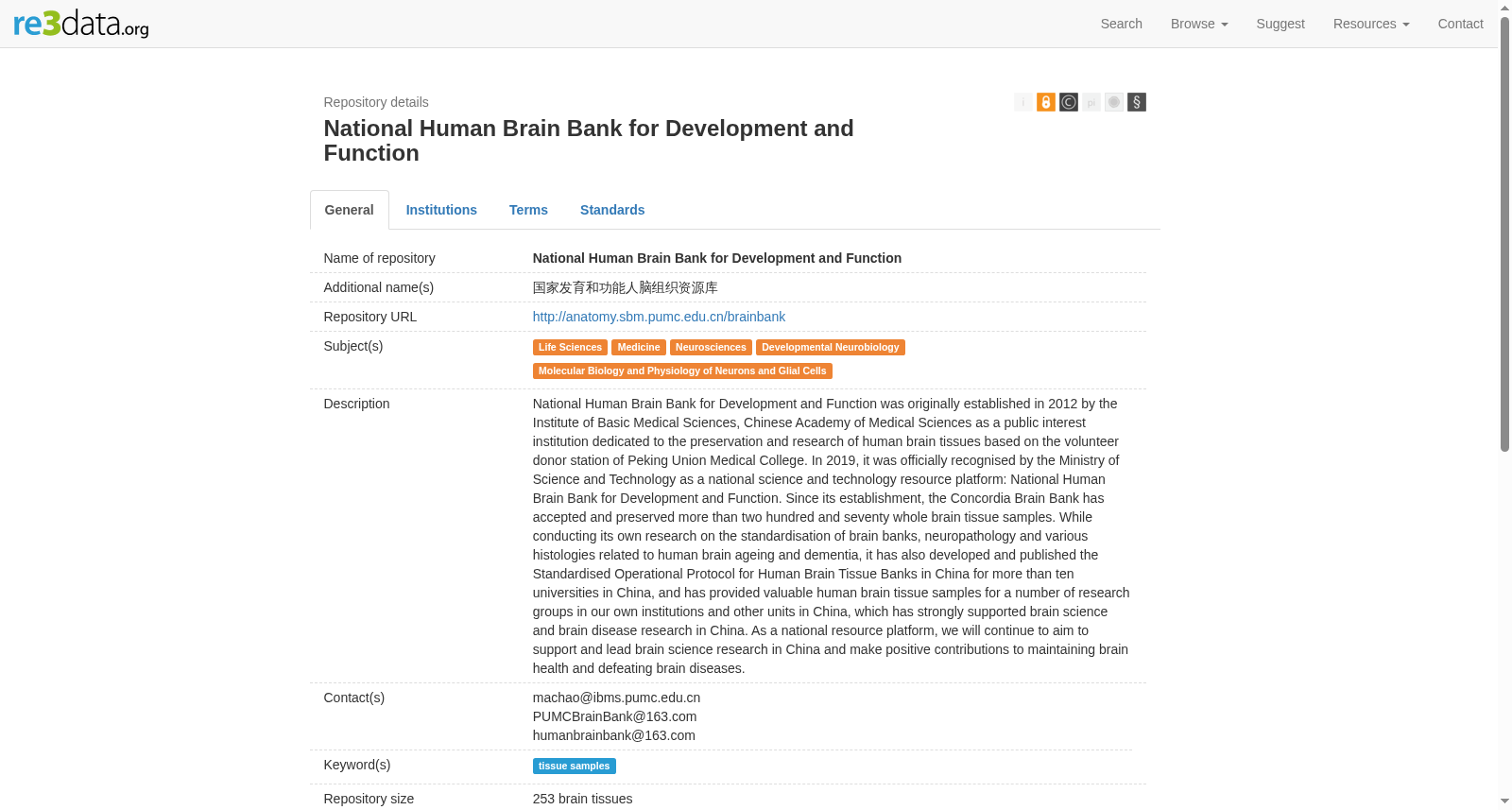Click the Developmental Neurobiology subject tag
This screenshot has width=1512, height=810.
click(x=831, y=347)
